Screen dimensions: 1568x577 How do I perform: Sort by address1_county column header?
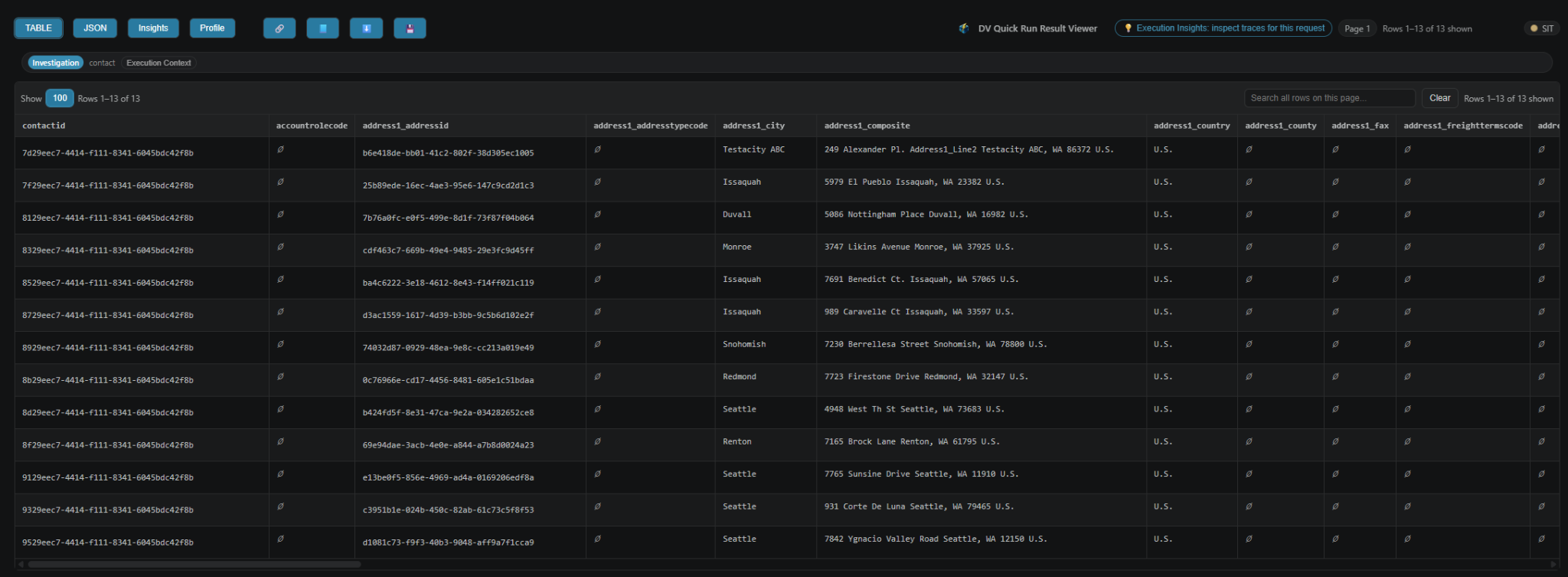[1281, 126]
